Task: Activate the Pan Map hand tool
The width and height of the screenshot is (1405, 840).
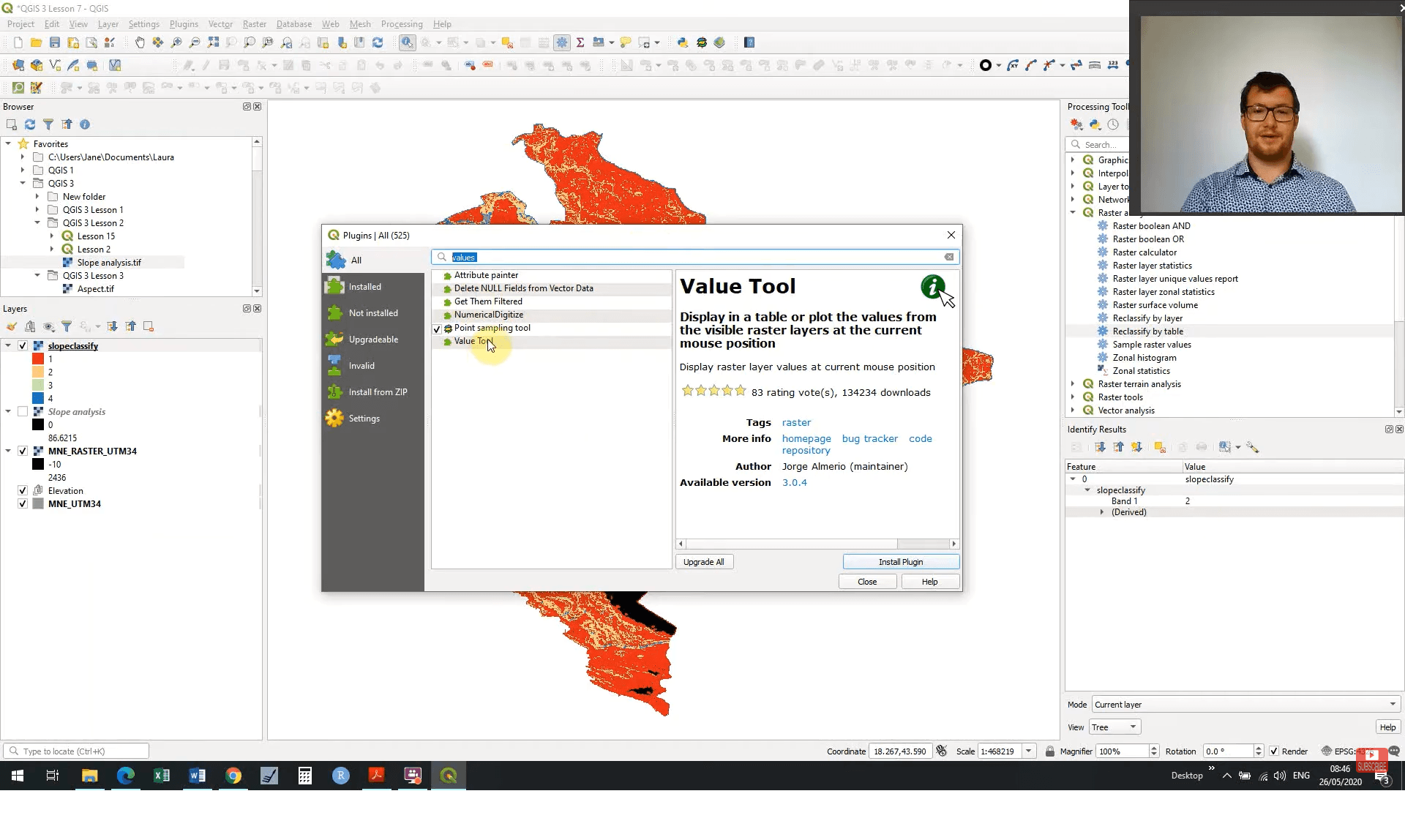Action: [140, 42]
